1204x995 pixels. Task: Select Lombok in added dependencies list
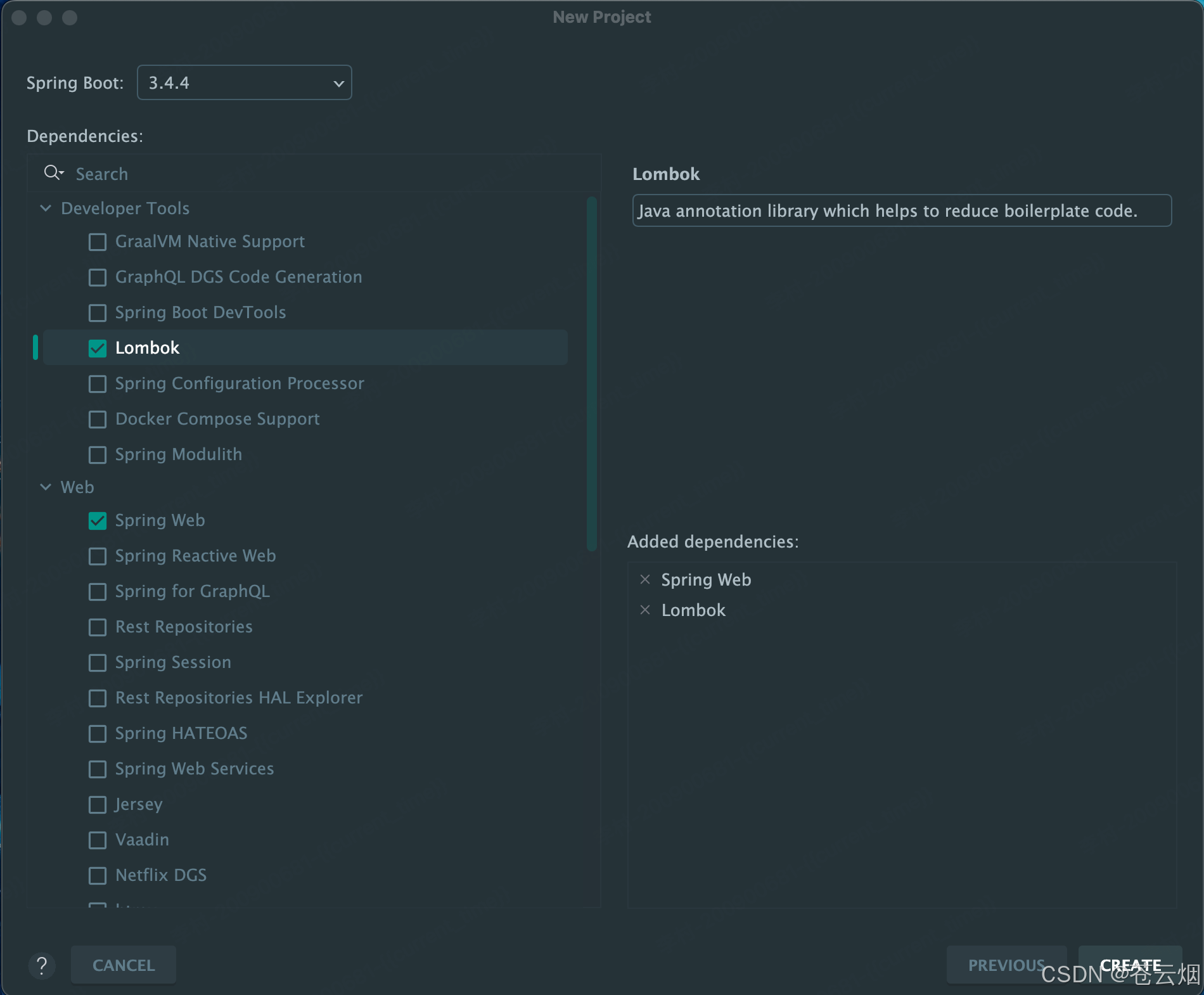coord(693,610)
